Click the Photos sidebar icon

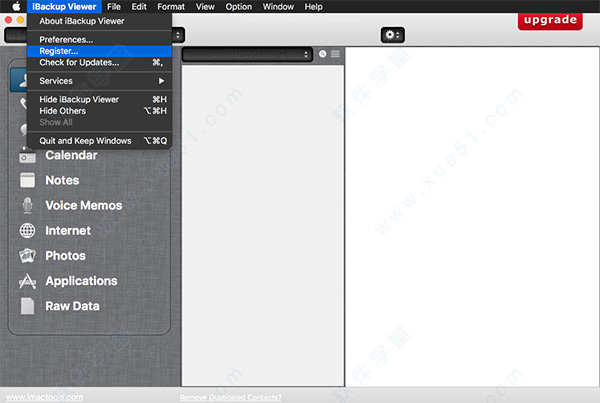pos(27,256)
